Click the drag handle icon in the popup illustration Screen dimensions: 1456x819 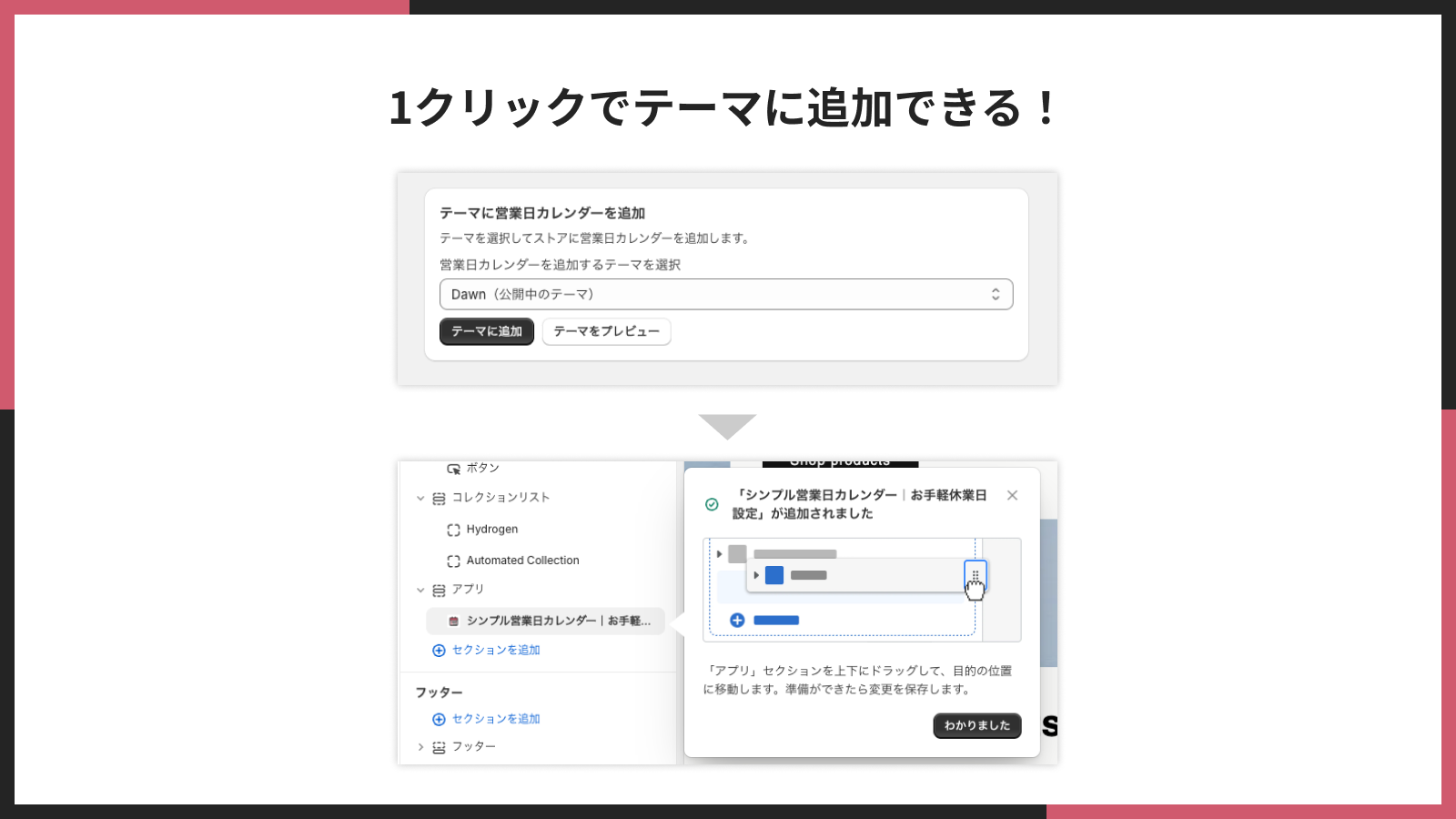[976, 576]
